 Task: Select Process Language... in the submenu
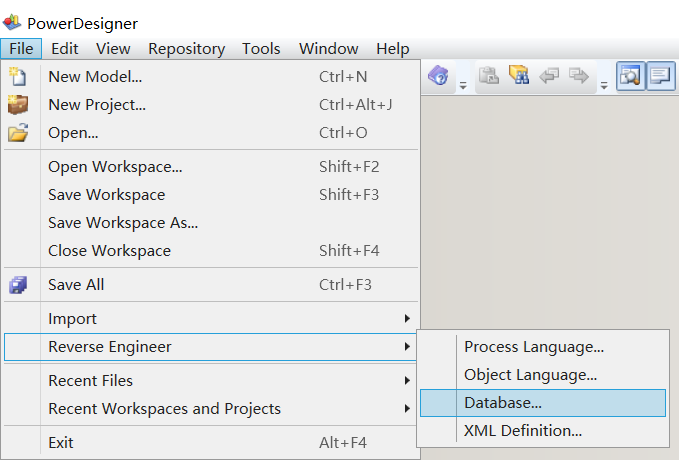click(534, 347)
